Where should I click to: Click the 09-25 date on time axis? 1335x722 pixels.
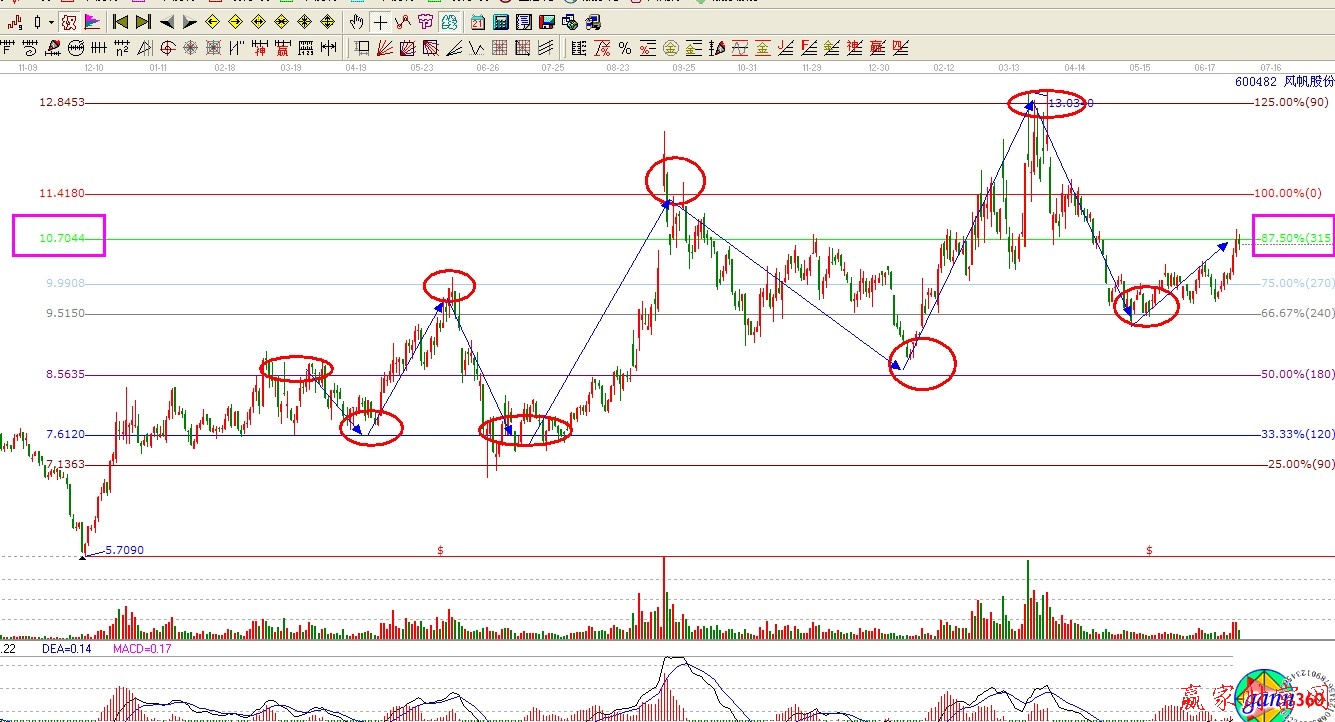(684, 68)
